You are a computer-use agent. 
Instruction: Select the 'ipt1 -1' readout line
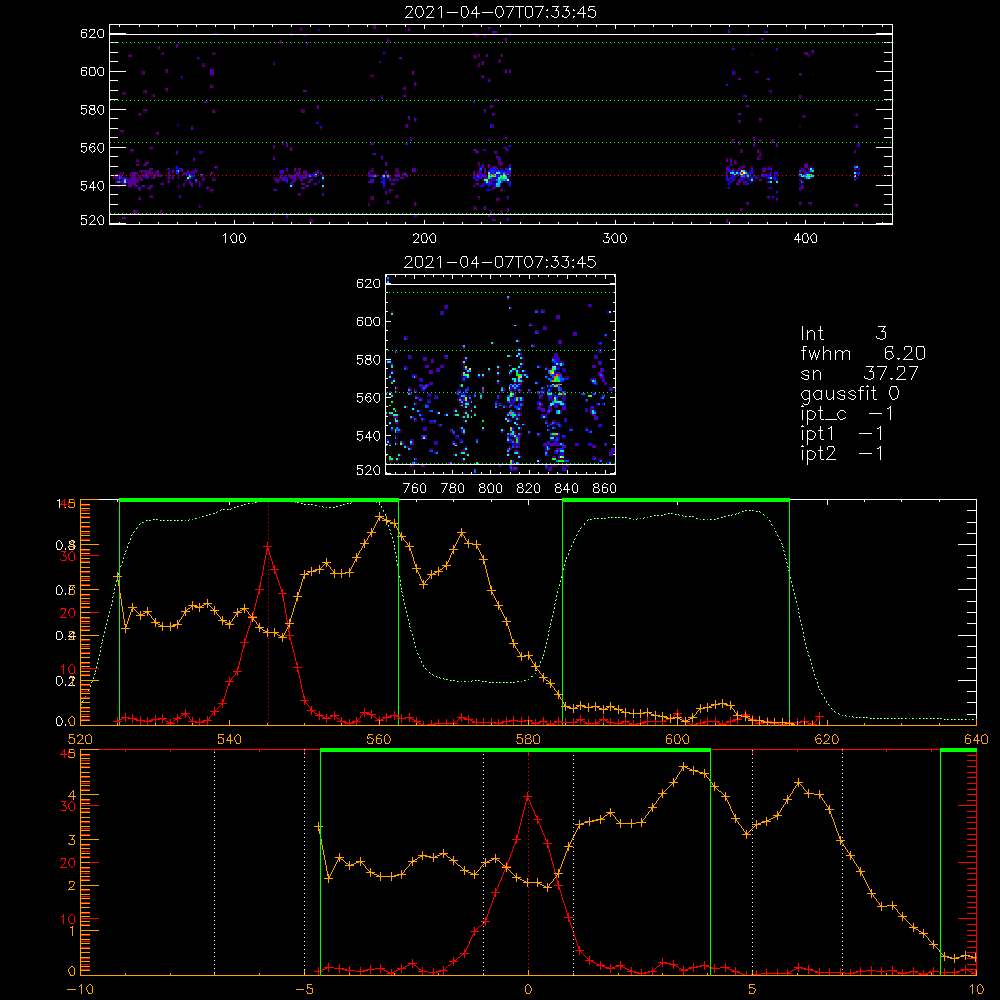[x=842, y=434]
